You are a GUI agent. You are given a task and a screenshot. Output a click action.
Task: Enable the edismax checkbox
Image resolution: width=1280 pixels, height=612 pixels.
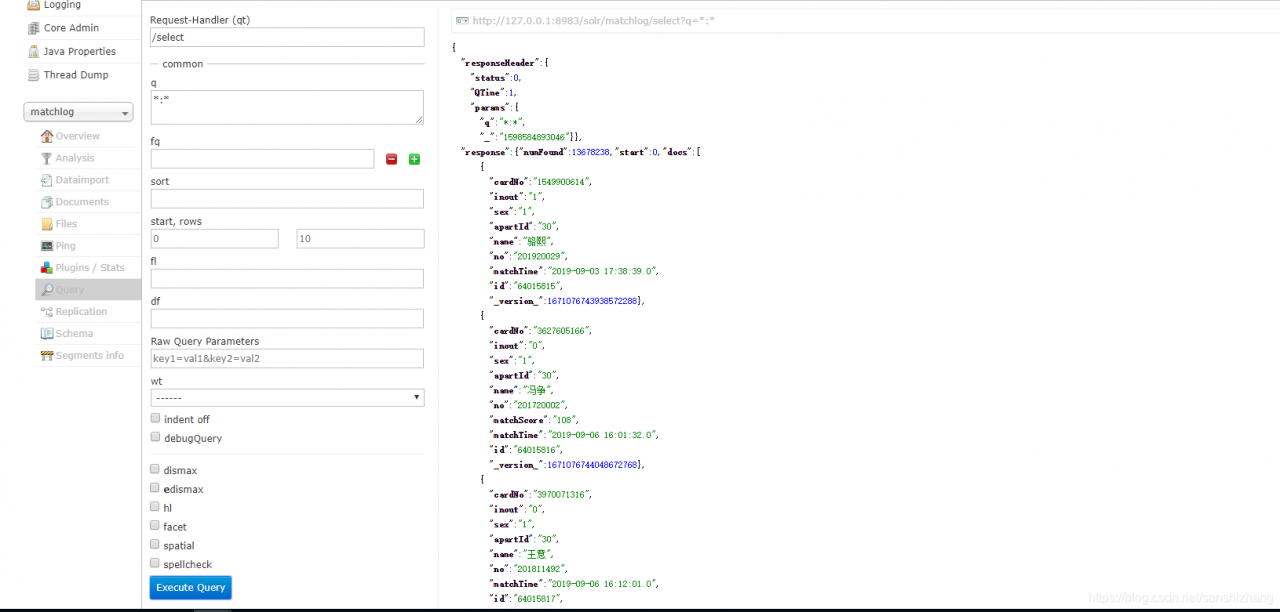coord(155,488)
